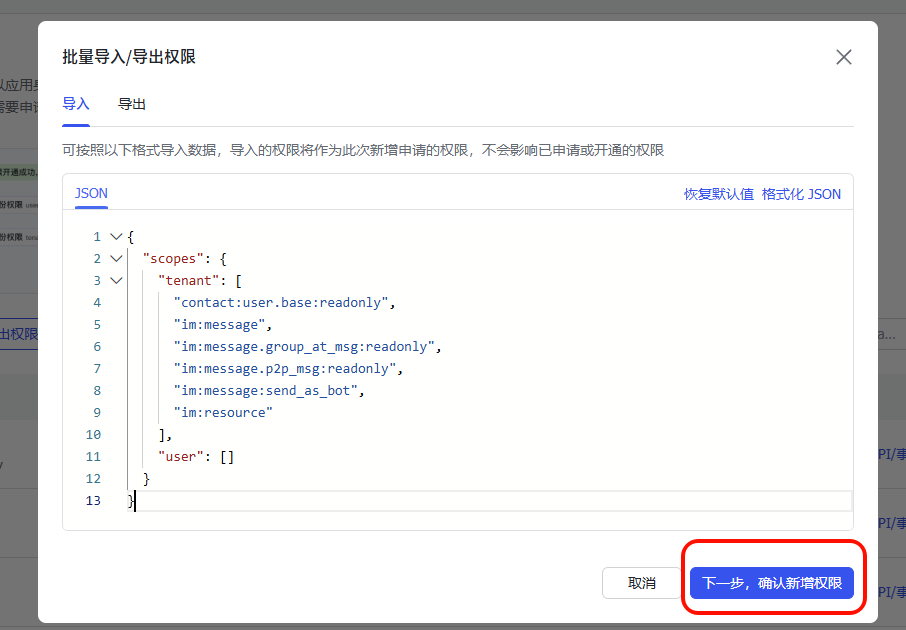Select the JSON editor tab
This screenshot has height=630, width=906.
pyautogui.click(x=91, y=193)
